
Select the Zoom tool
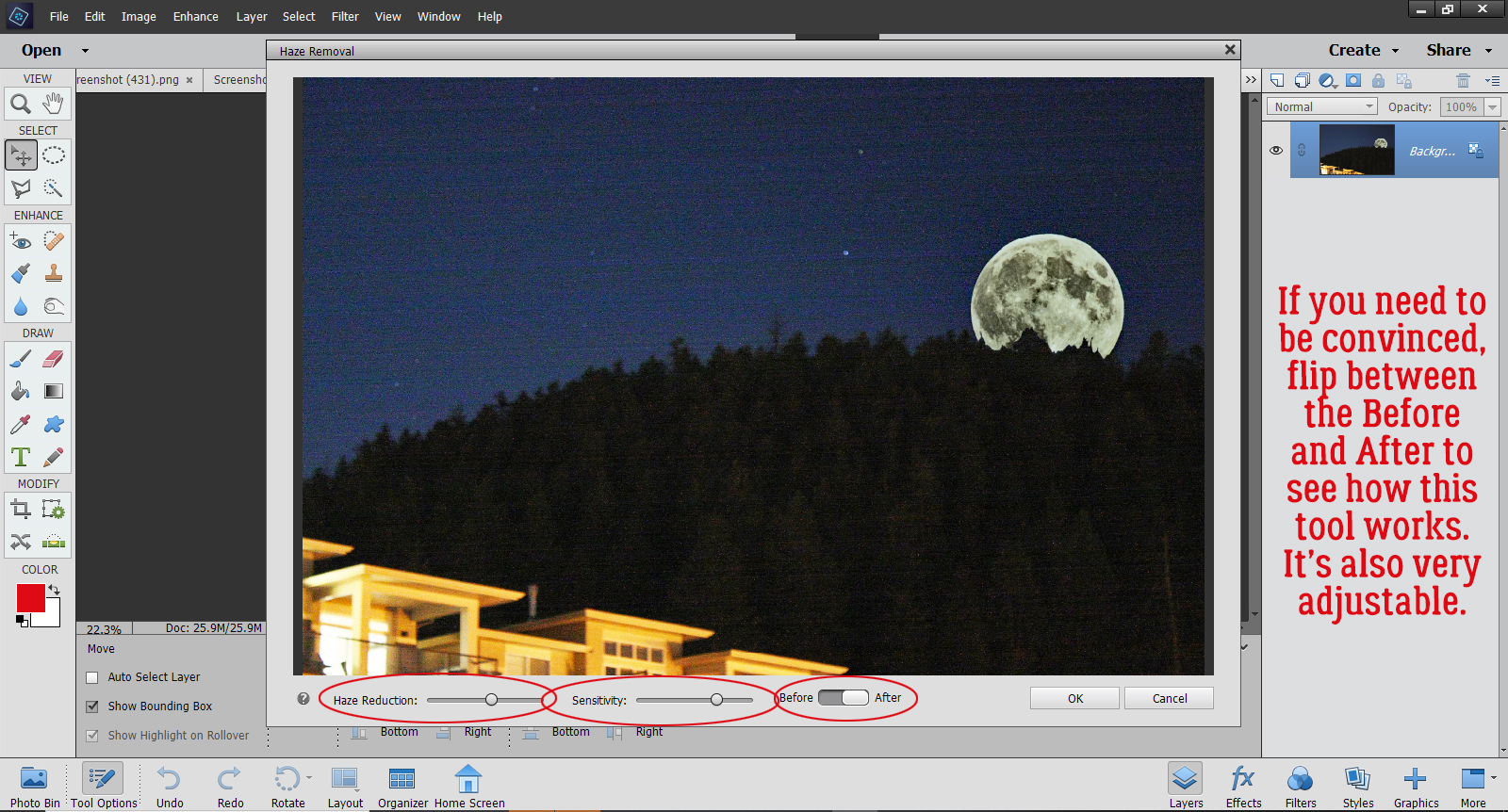pyautogui.click(x=21, y=104)
